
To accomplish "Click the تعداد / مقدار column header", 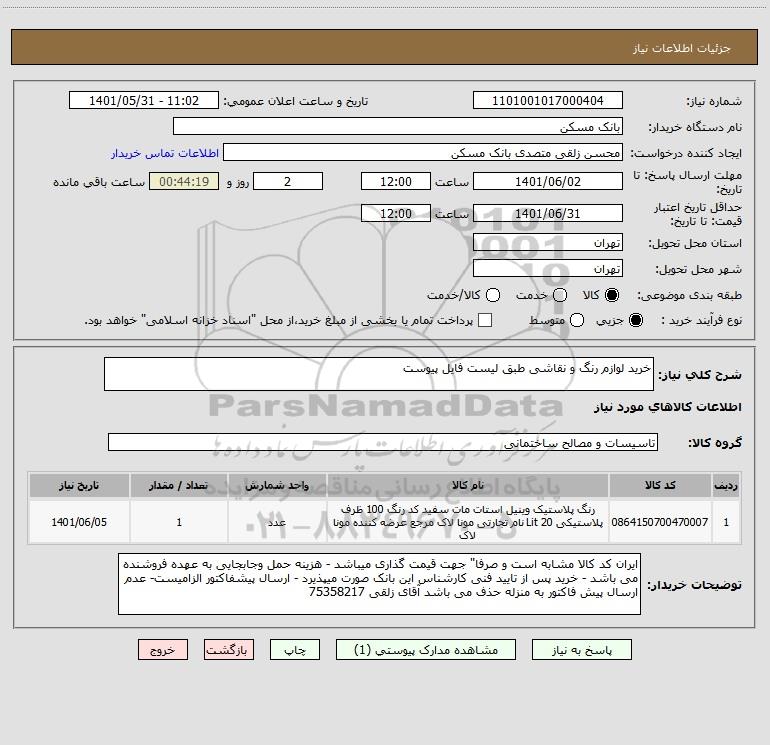I will point(179,485).
